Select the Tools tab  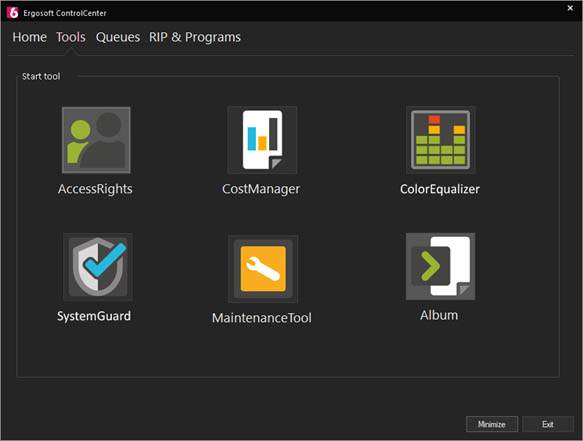(x=71, y=37)
